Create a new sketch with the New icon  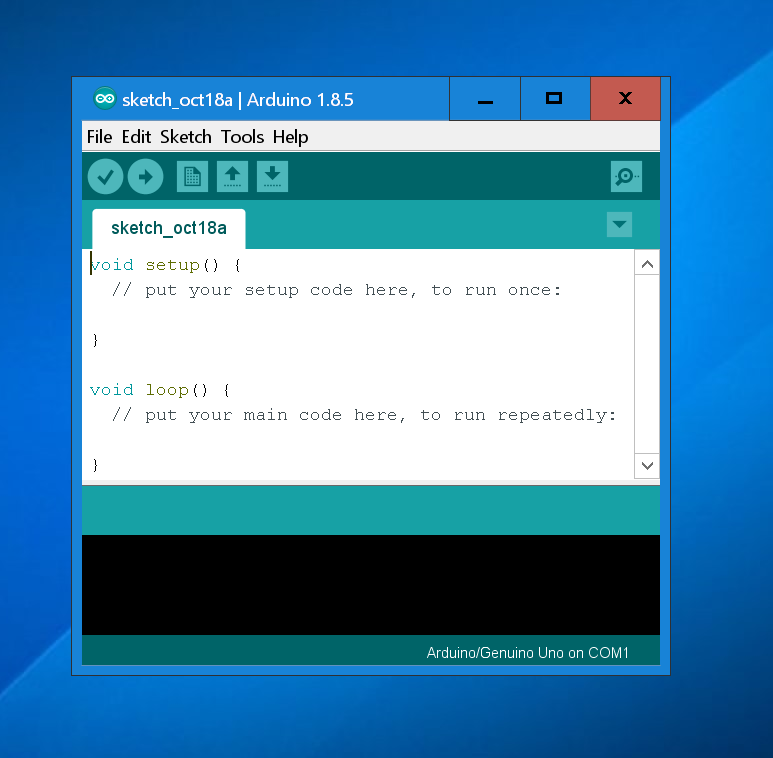192,177
